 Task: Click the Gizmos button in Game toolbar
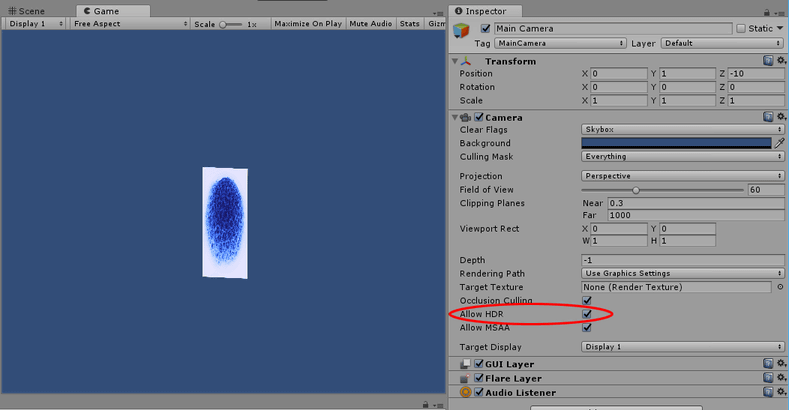coord(436,24)
